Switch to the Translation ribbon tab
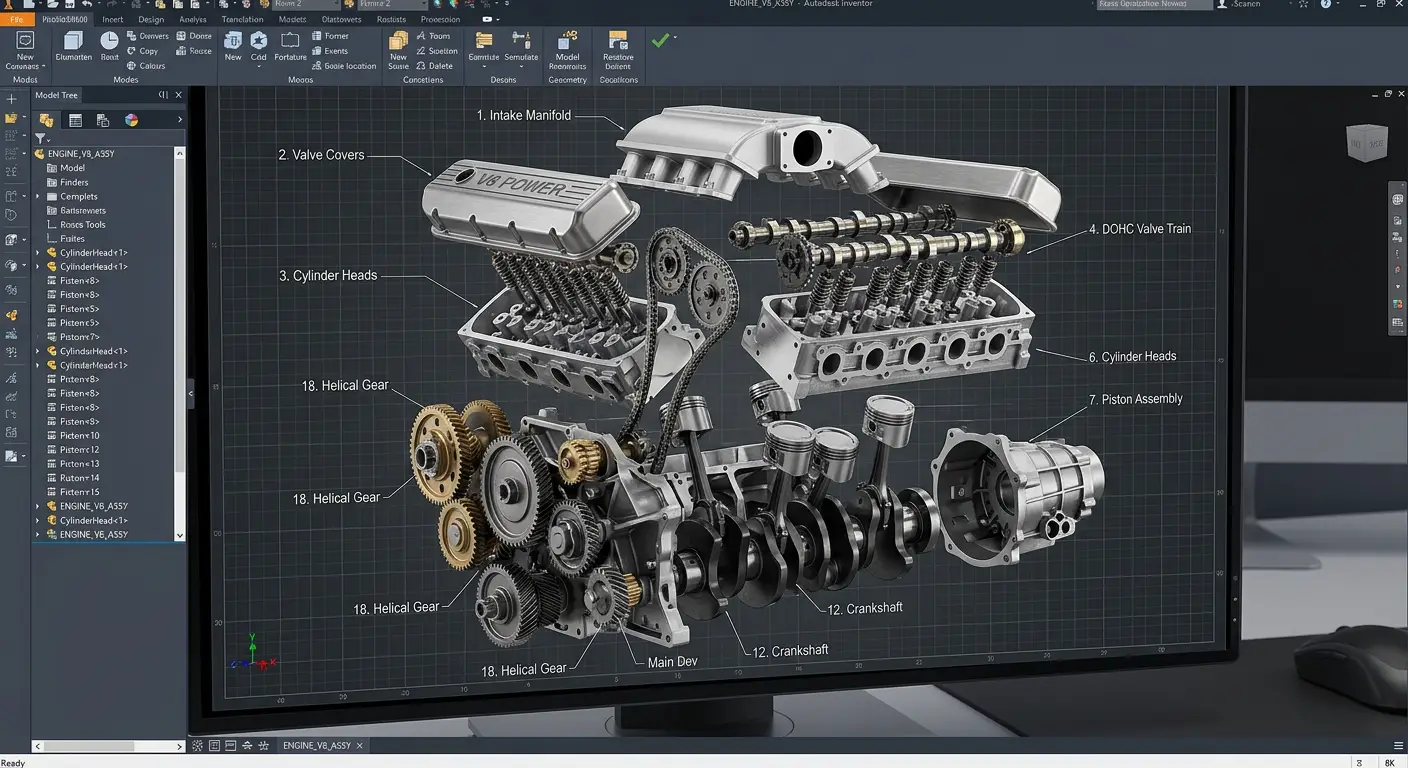 [x=243, y=19]
